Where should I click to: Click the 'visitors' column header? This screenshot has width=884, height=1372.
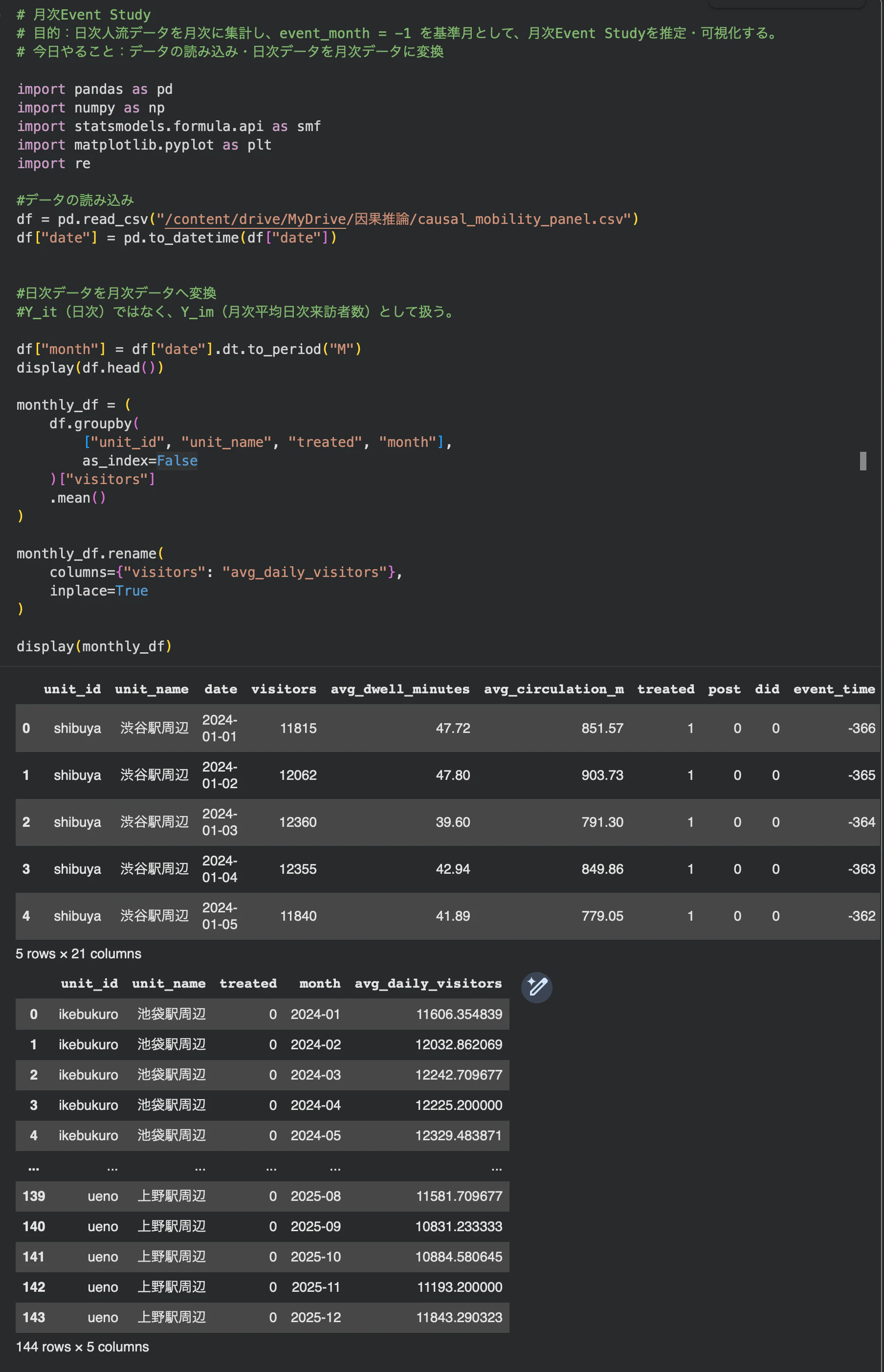[284, 689]
